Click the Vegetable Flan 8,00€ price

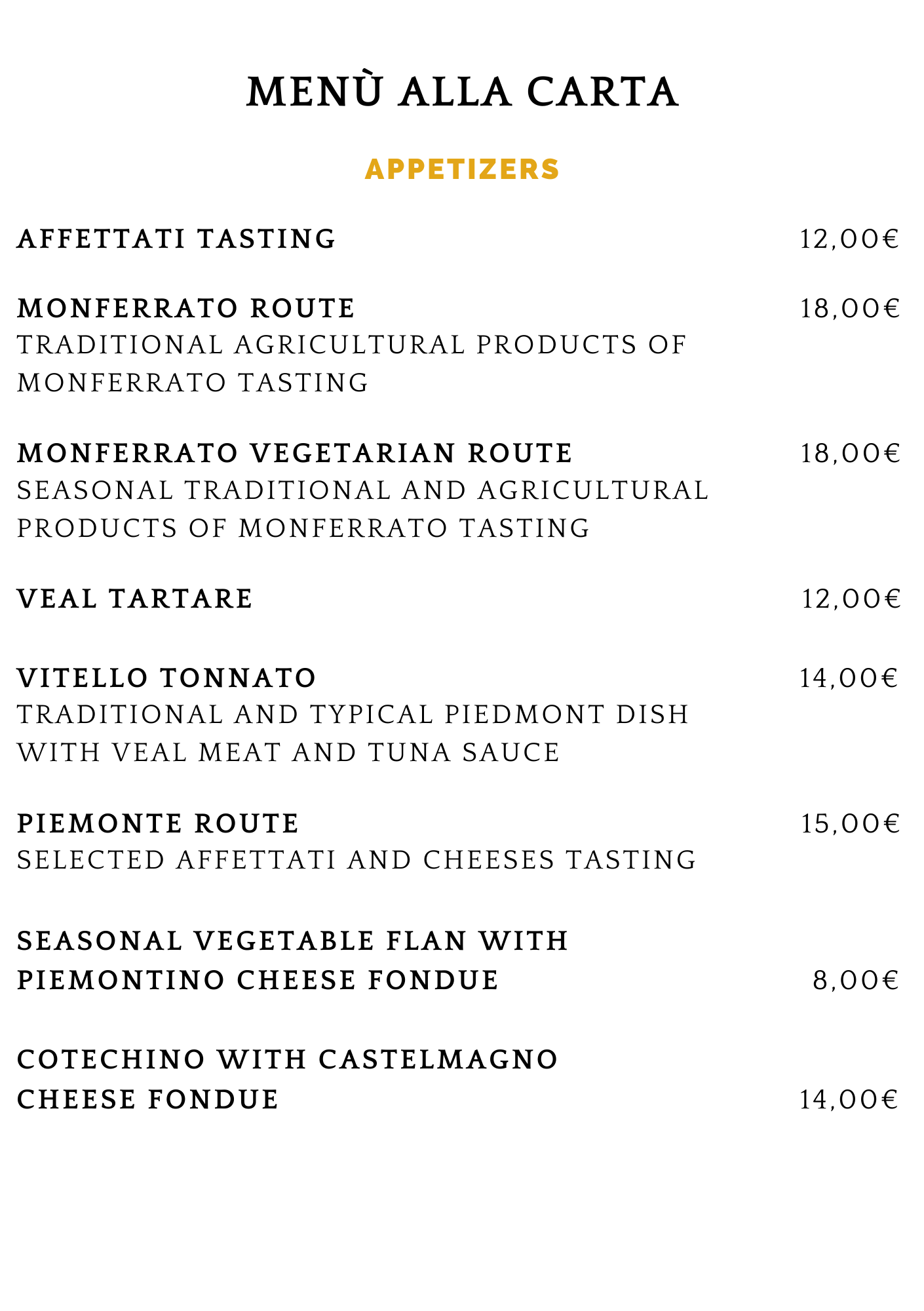coord(856,981)
